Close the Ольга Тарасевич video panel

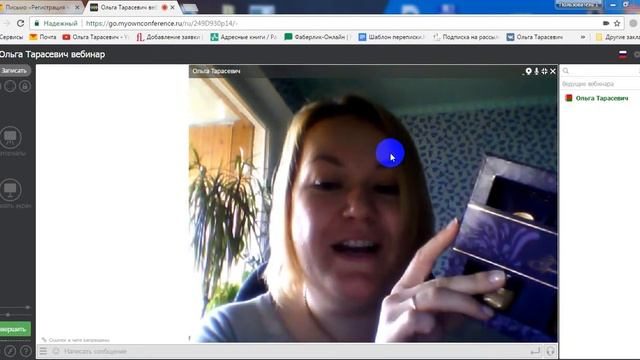pos(553,71)
